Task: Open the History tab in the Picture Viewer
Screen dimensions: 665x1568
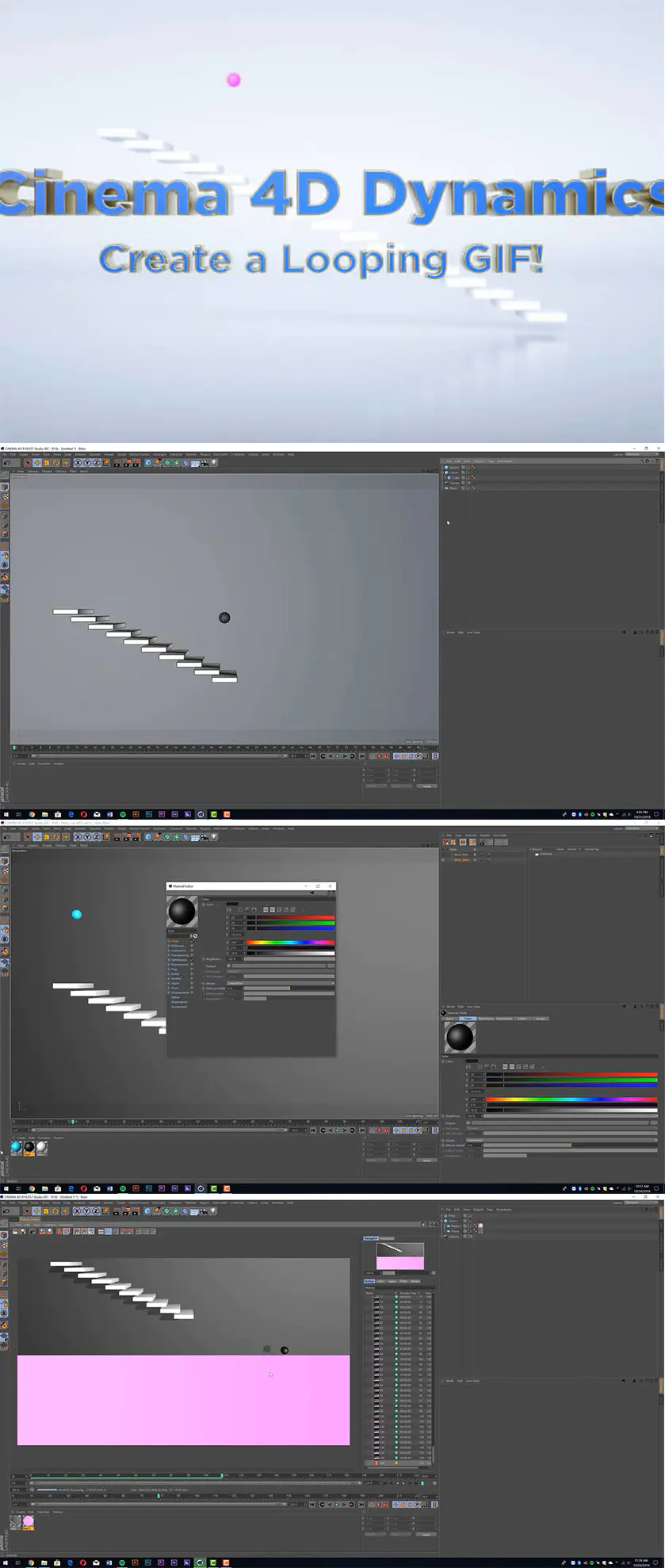Action: [369, 1281]
